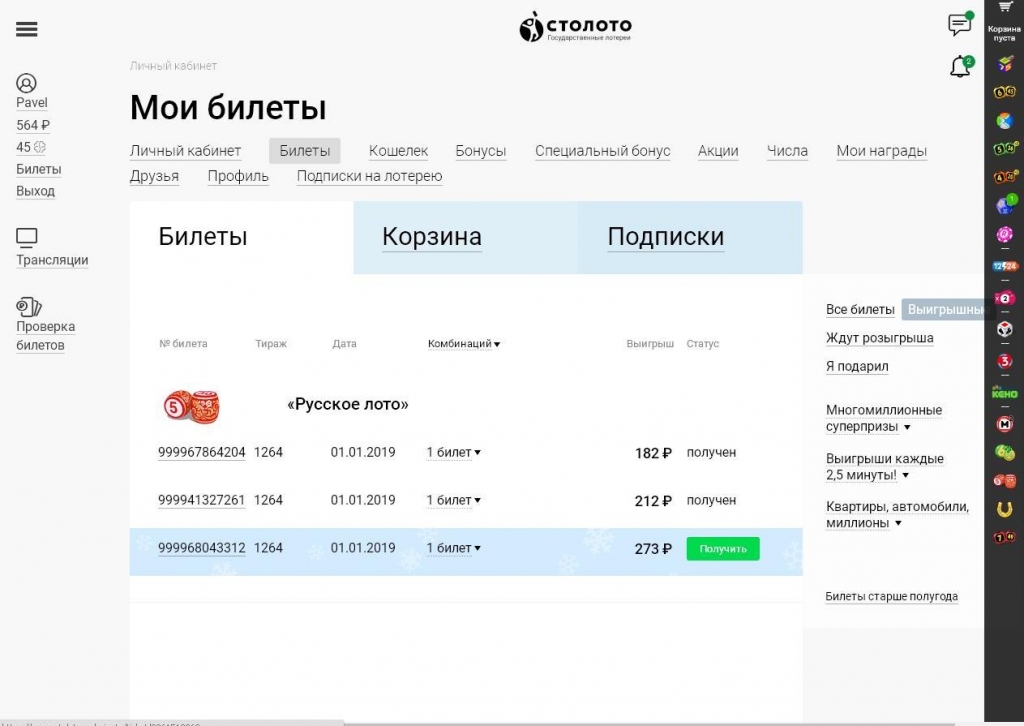Click the Русское лото barrels logo in table
Viewport: 1024px width, 726px height.
[x=191, y=406]
